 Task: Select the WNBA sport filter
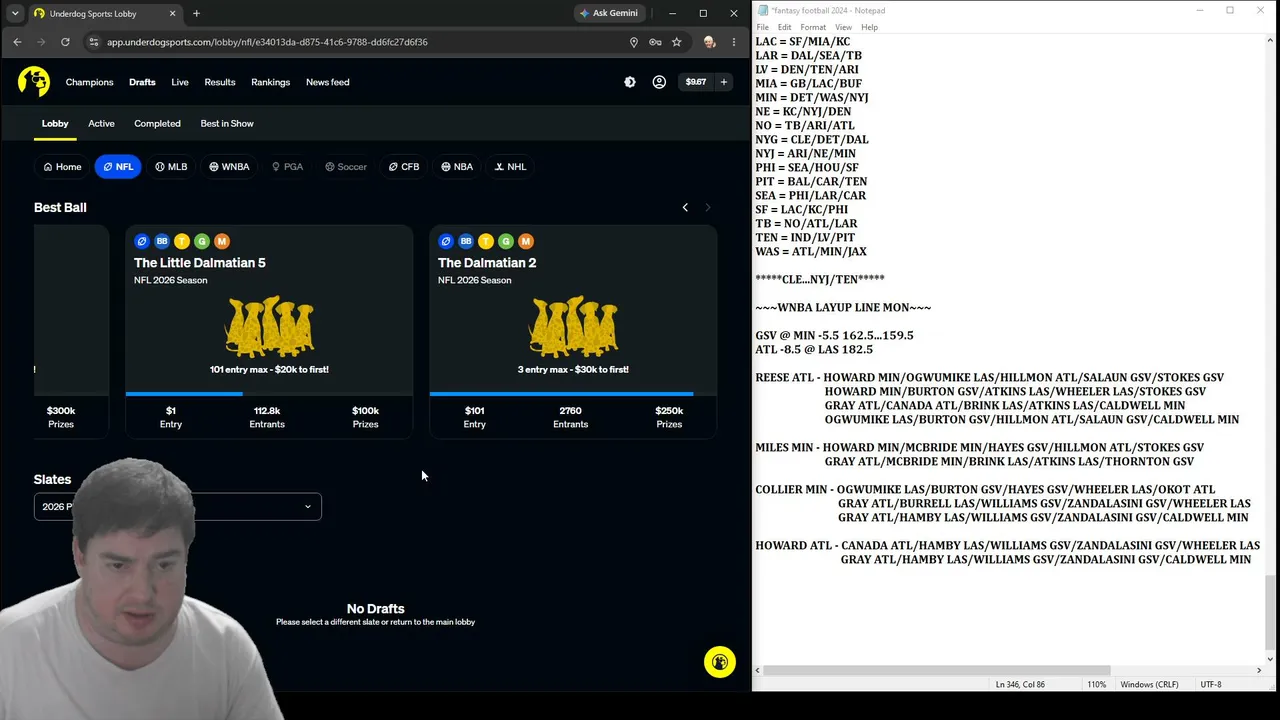pos(229,167)
